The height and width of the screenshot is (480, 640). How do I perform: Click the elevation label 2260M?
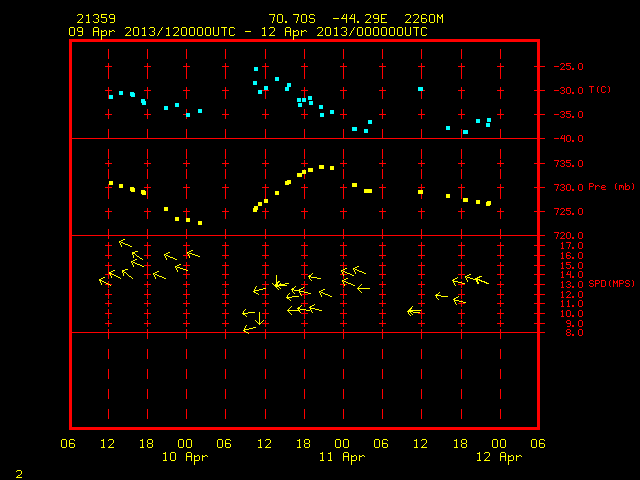click(424, 19)
